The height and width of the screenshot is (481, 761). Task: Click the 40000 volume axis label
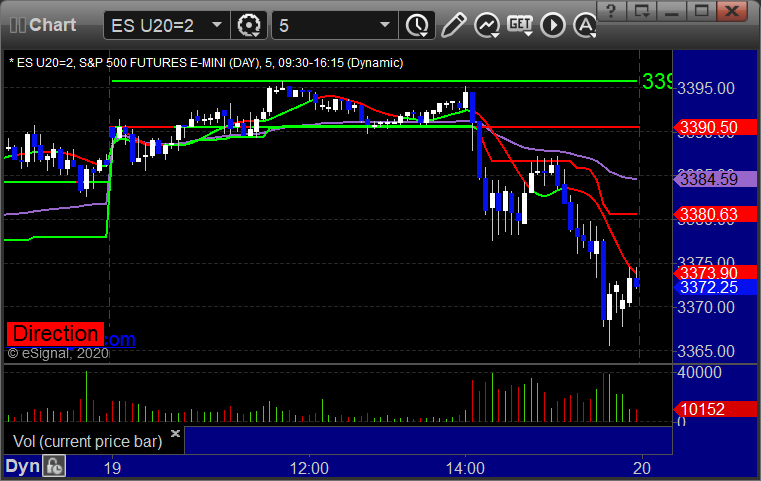pyautogui.click(x=699, y=372)
